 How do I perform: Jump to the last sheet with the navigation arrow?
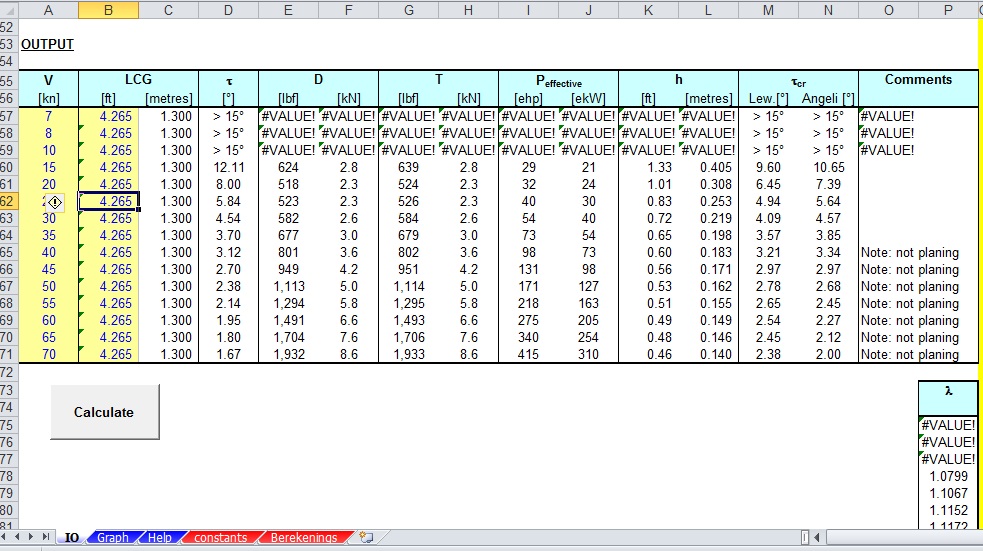pyautogui.click(x=47, y=538)
